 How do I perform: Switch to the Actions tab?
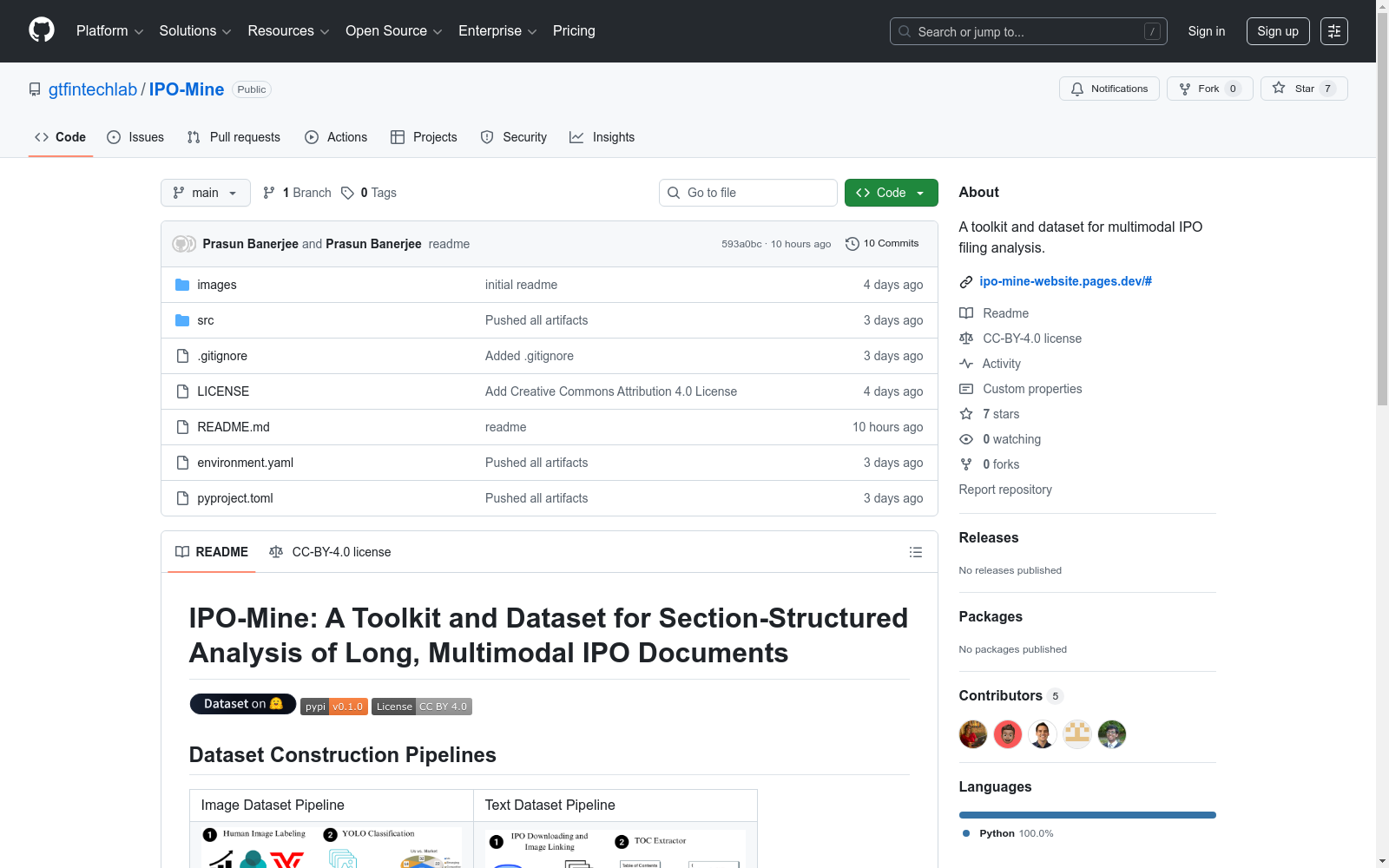tap(336, 137)
